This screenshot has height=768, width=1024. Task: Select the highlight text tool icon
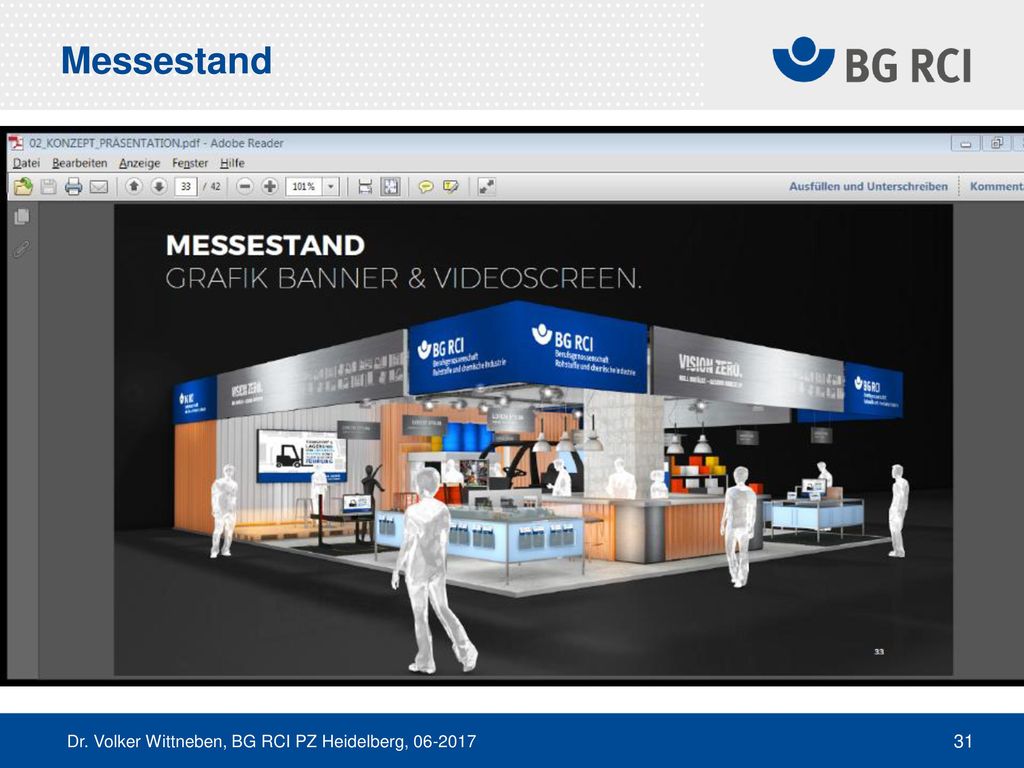coord(451,187)
